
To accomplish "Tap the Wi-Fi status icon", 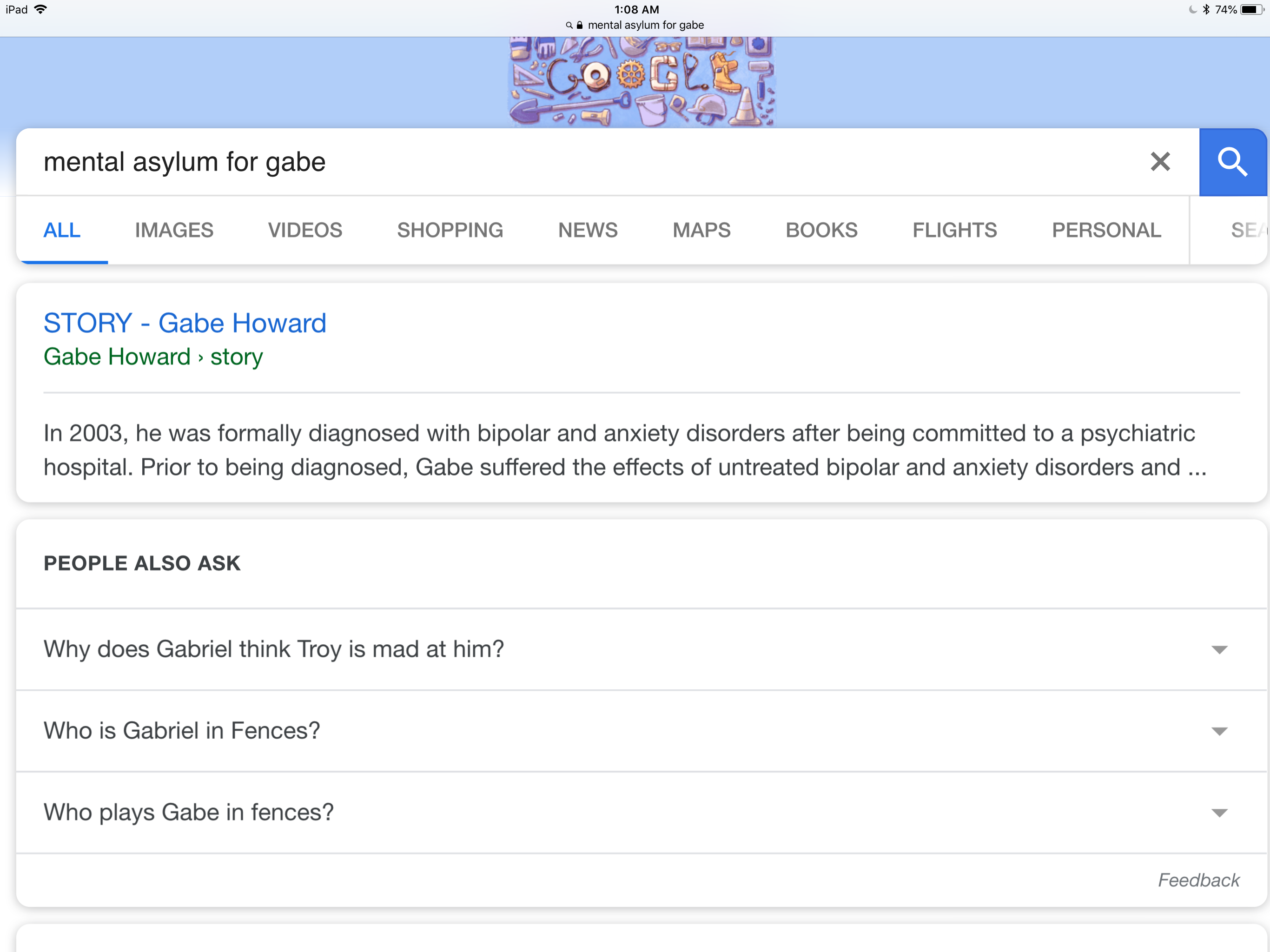I will click(41, 9).
